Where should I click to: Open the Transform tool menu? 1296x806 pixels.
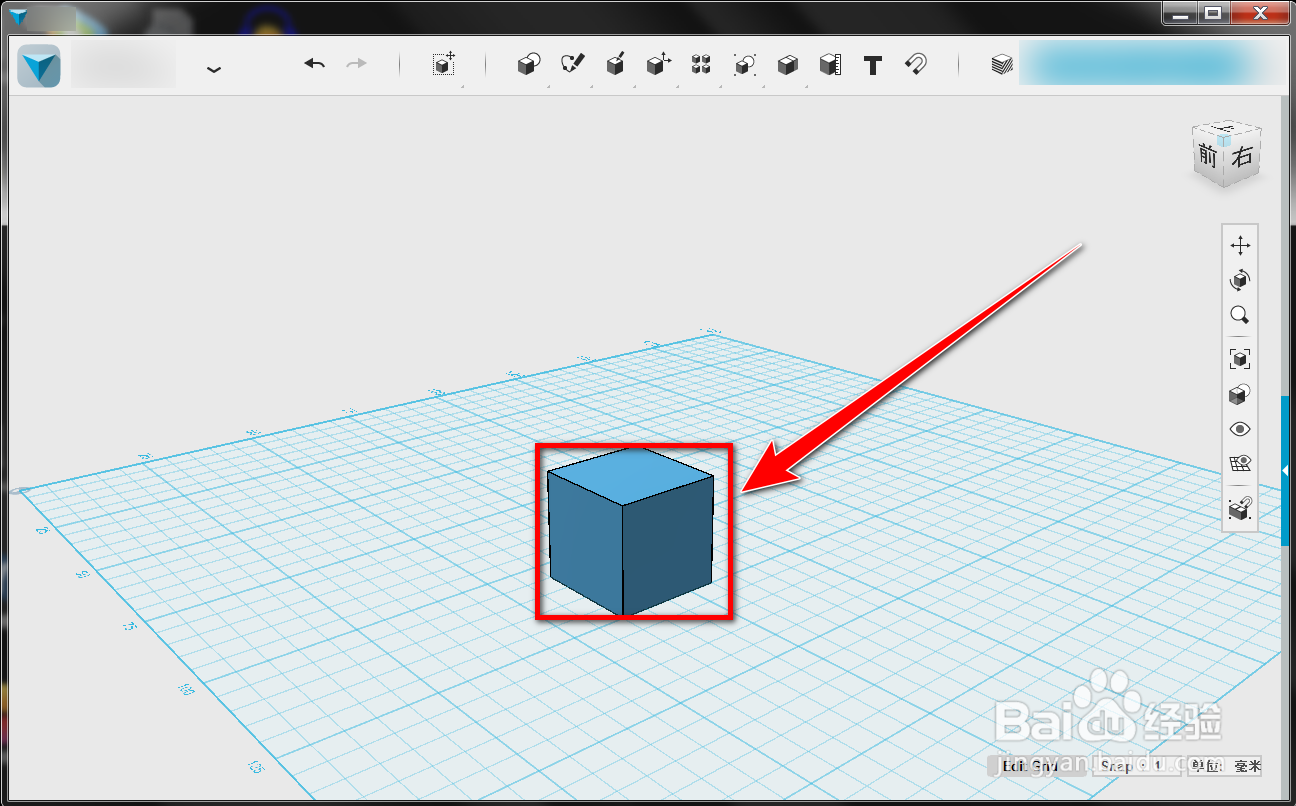(x=444, y=64)
